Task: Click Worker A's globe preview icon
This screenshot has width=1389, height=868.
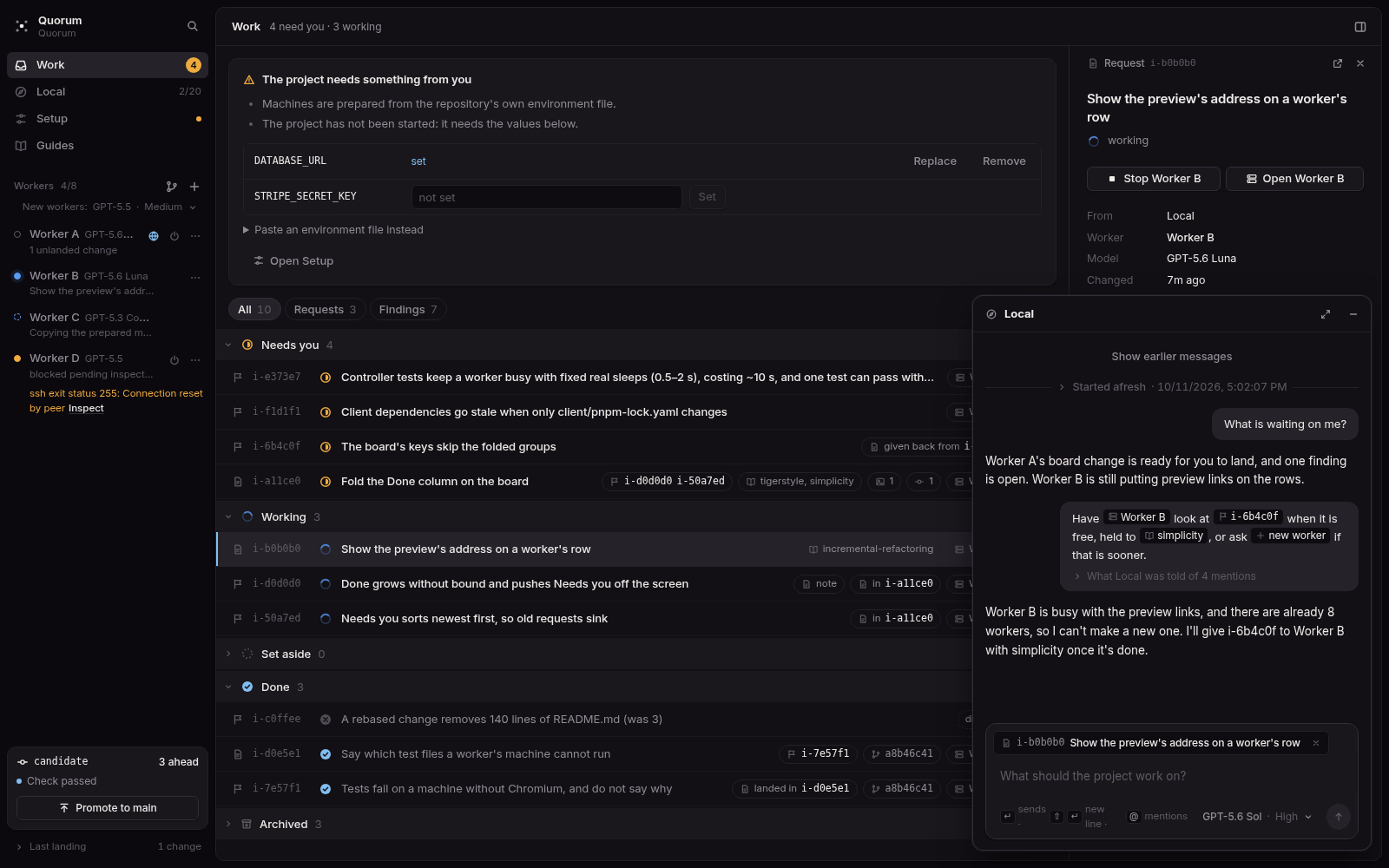Action: [x=154, y=236]
